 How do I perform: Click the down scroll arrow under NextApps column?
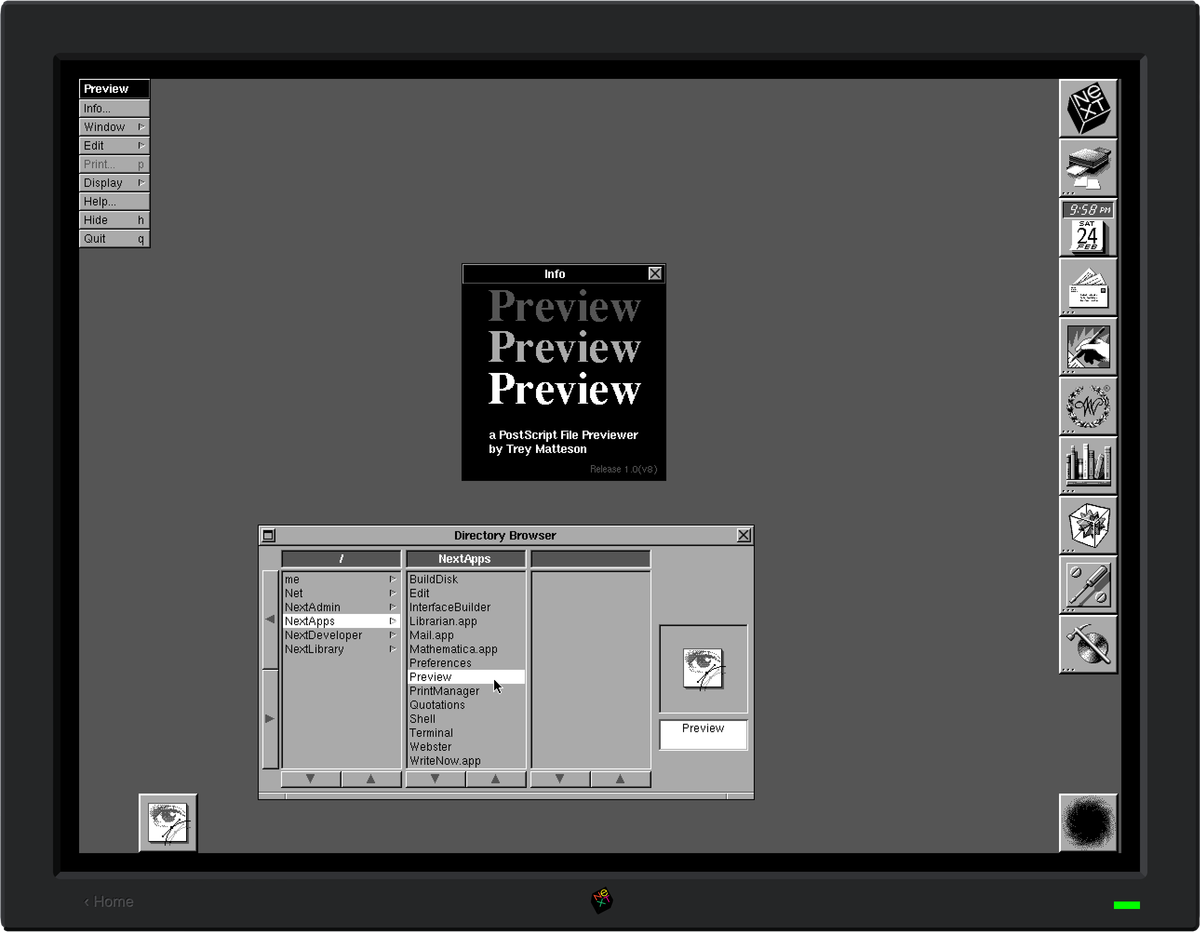click(435, 778)
